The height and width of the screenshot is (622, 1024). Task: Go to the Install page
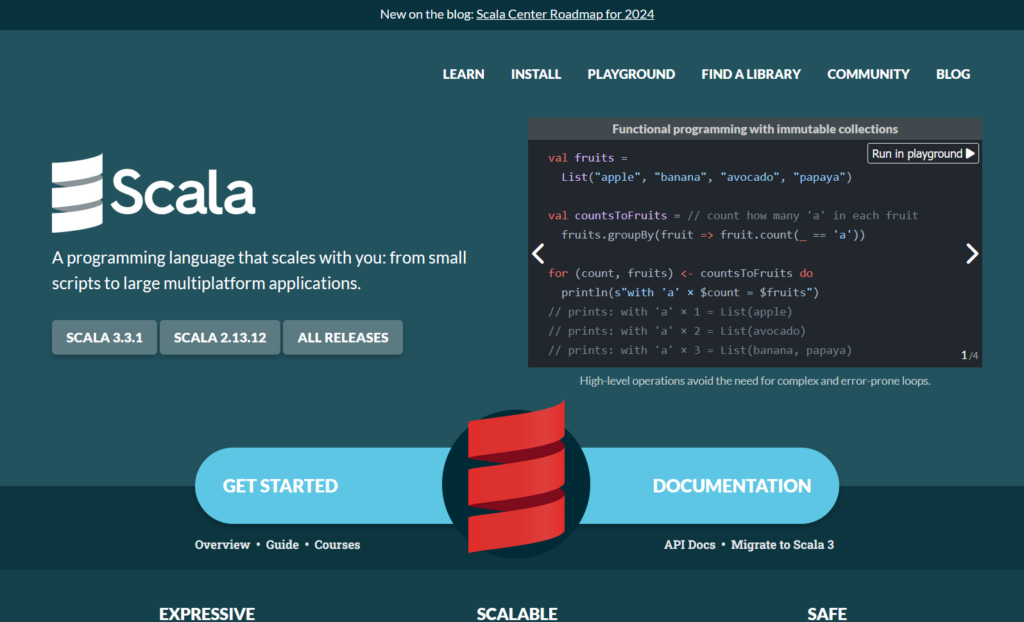pos(536,74)
